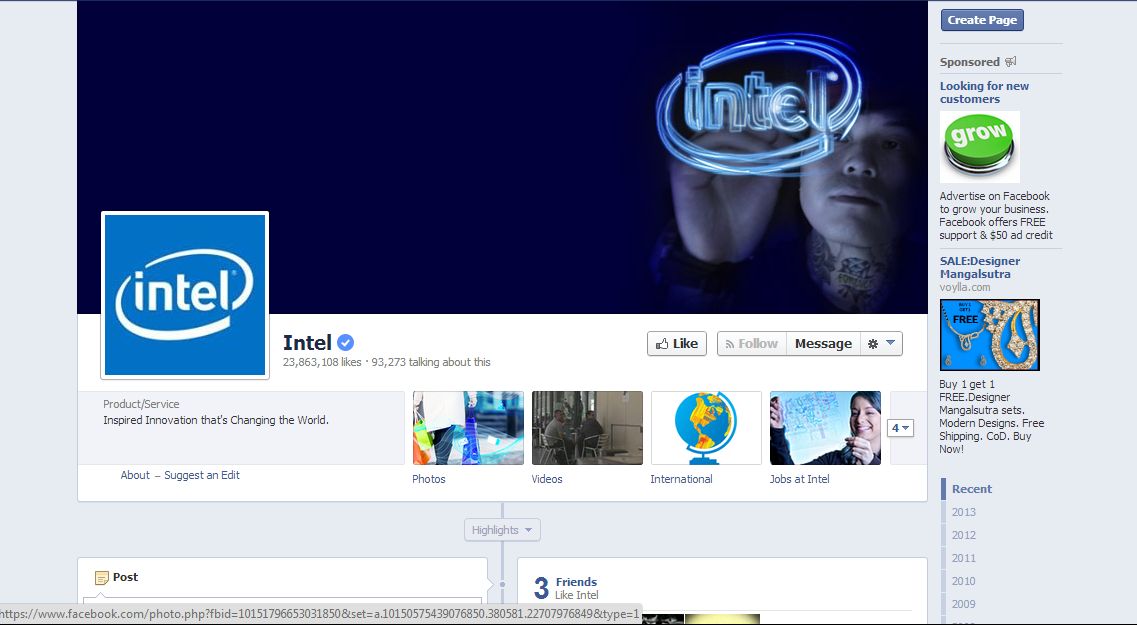This screenshot has width=1137, height=625.
Task: Jump to 2013 in the timeline
Action: point(964,512)
